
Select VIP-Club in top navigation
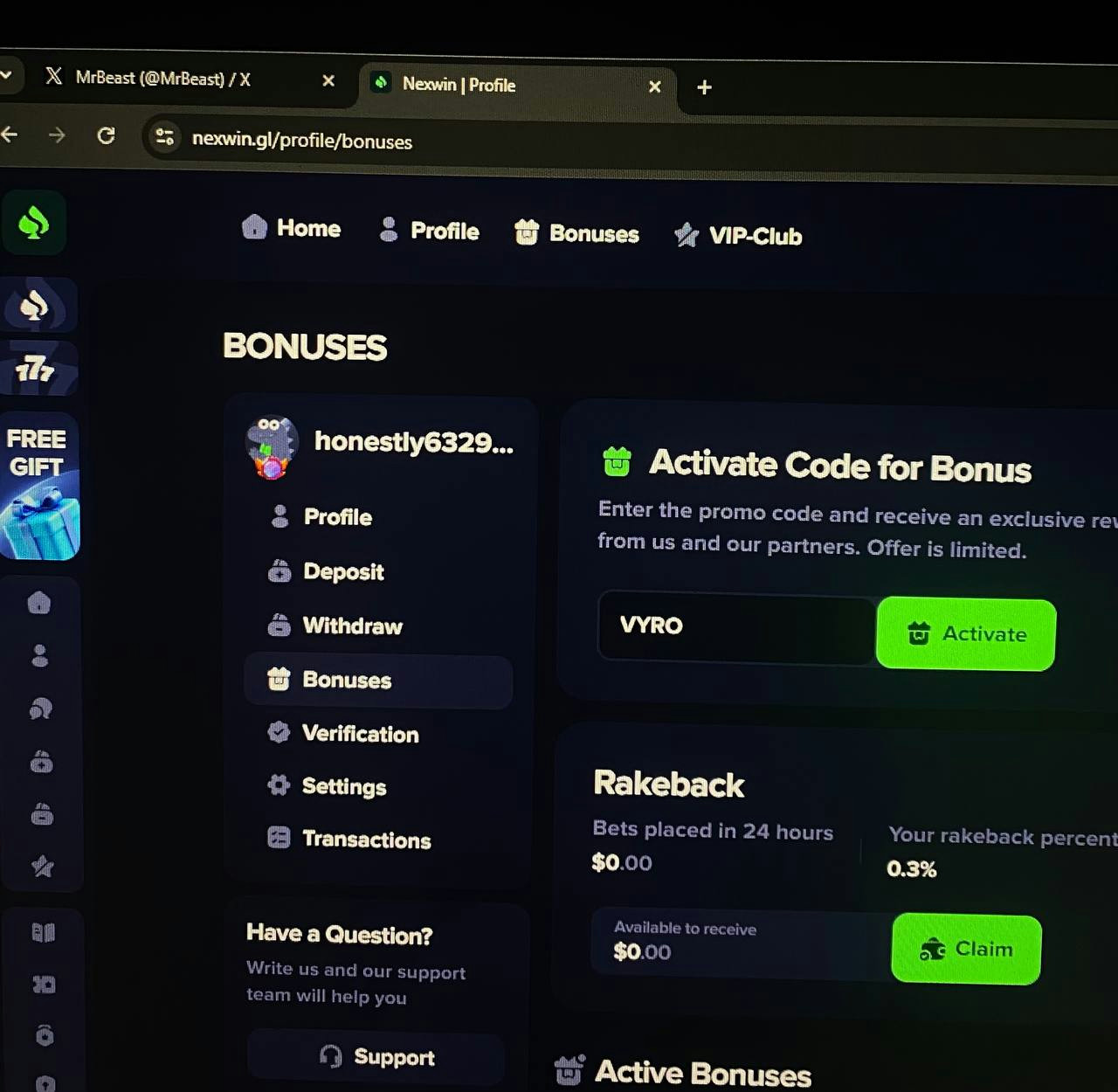pos(739,236)
